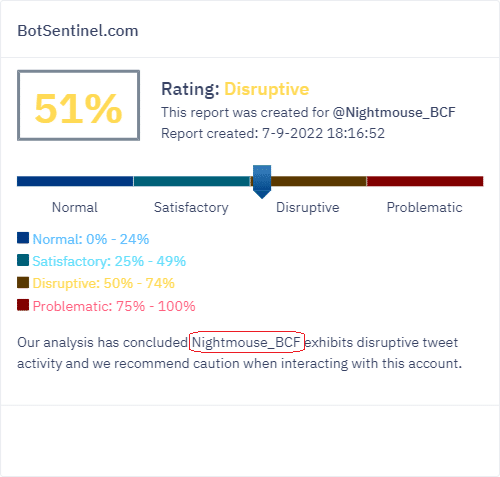Click the 'Disruptive: 50% - 74%' legend text
This screenshot has width=500, height=477.
click(x=103, y=283)
